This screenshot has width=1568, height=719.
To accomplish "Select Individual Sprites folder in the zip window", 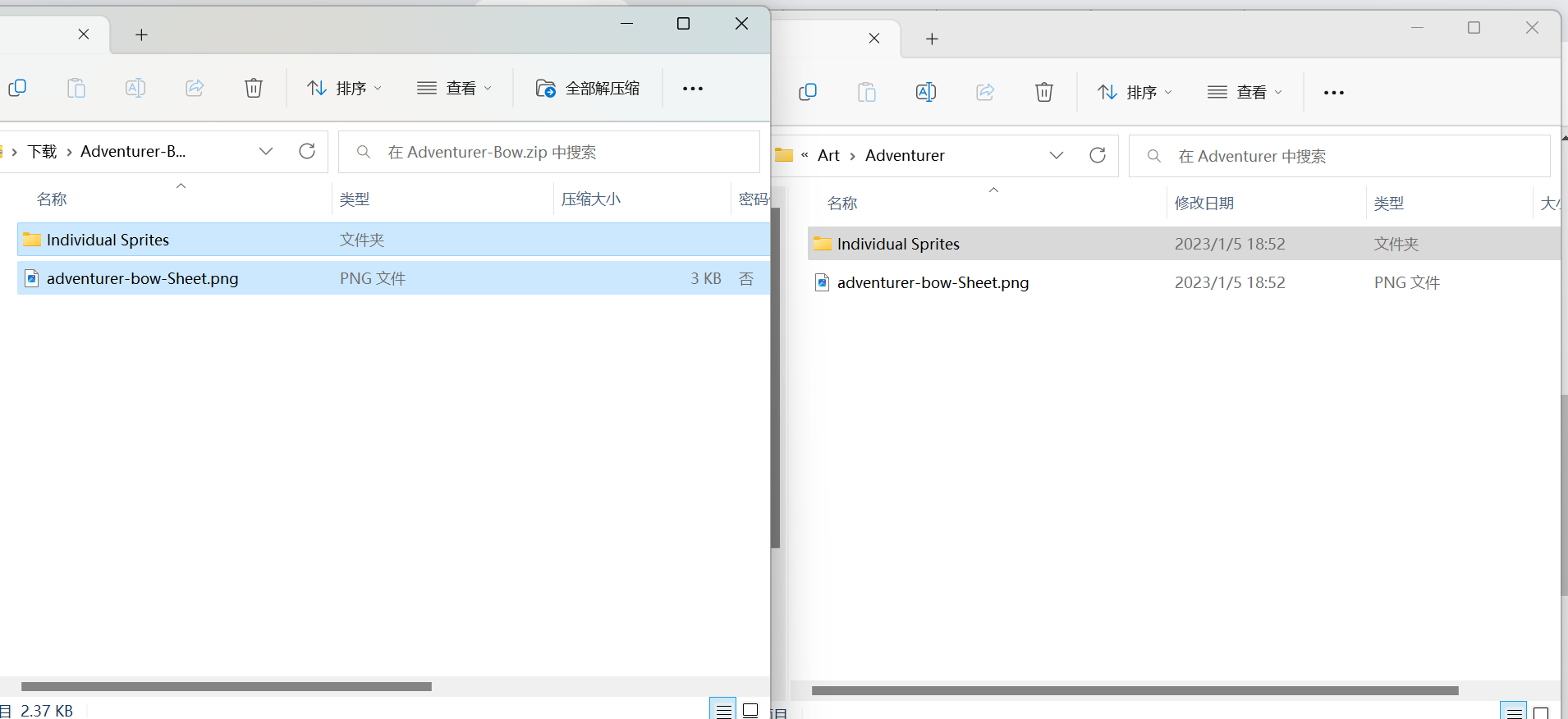I will [x=393, y=240].
